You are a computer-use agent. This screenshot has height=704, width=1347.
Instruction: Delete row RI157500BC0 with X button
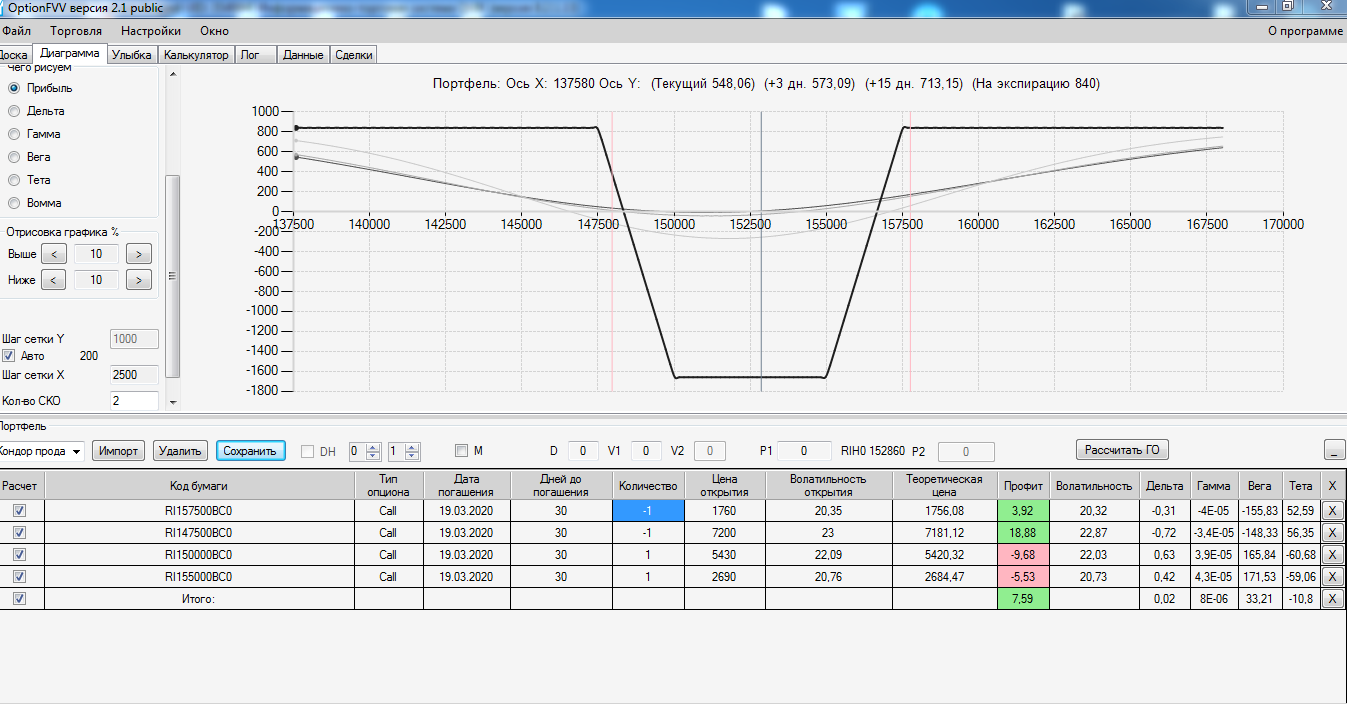click(x=1331, y=510)
